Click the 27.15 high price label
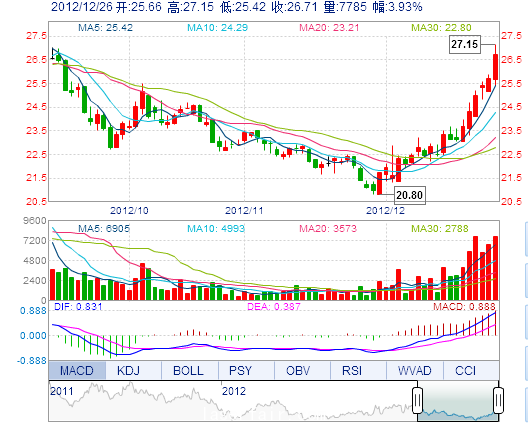 [465, 44]
